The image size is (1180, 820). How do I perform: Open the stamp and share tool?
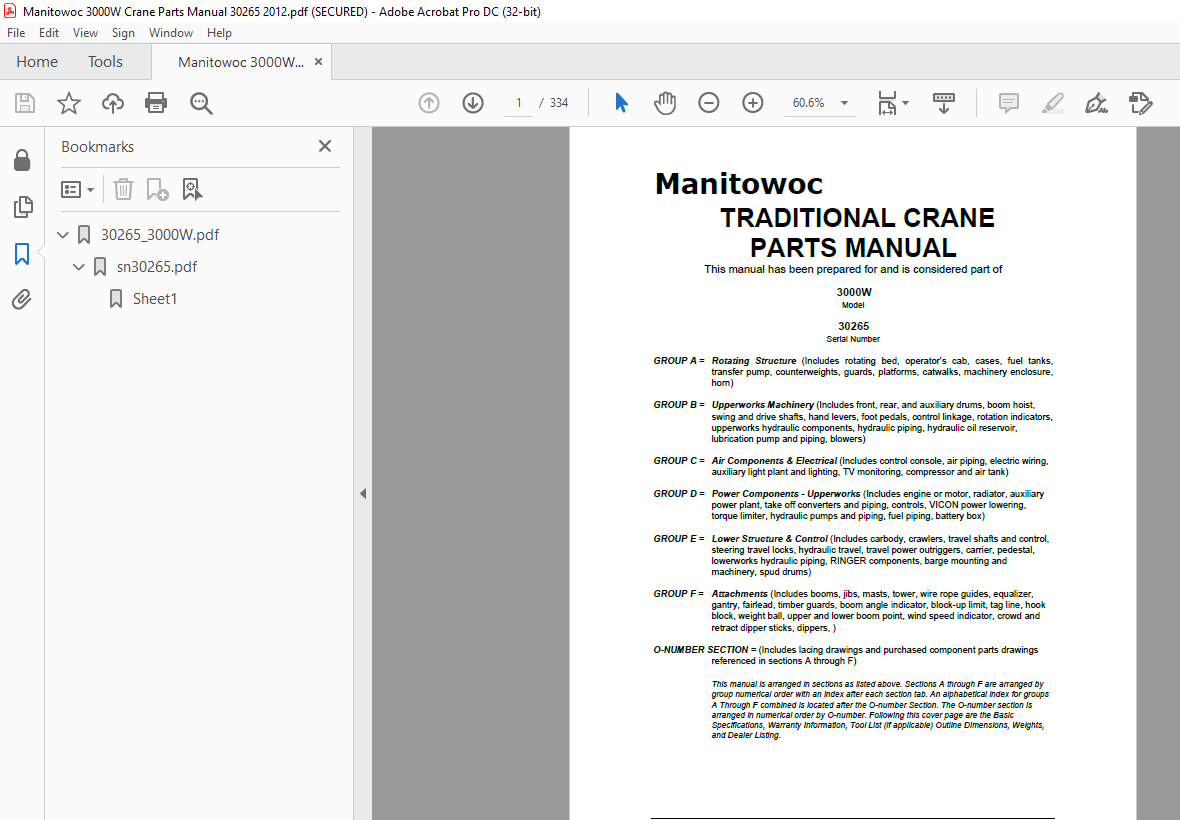(x=1141, y=103)
